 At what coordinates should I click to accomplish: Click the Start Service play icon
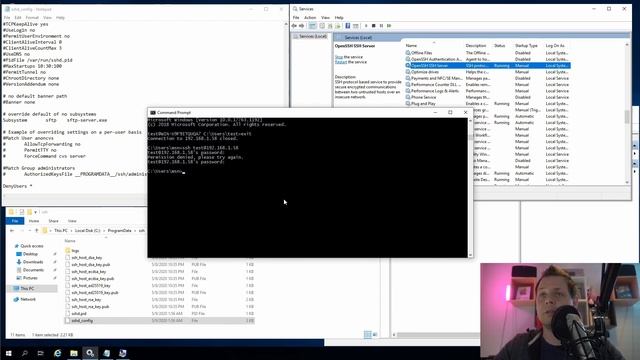366,26
